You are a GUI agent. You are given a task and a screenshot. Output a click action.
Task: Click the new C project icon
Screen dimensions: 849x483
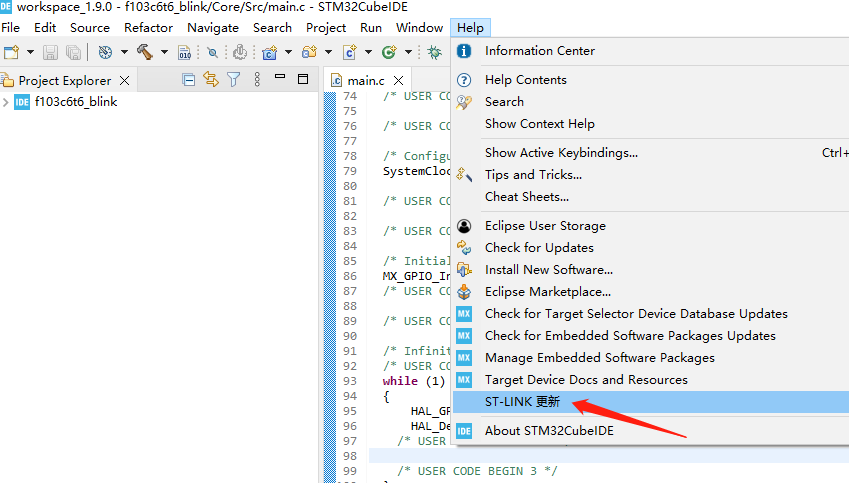pos(269,53)
